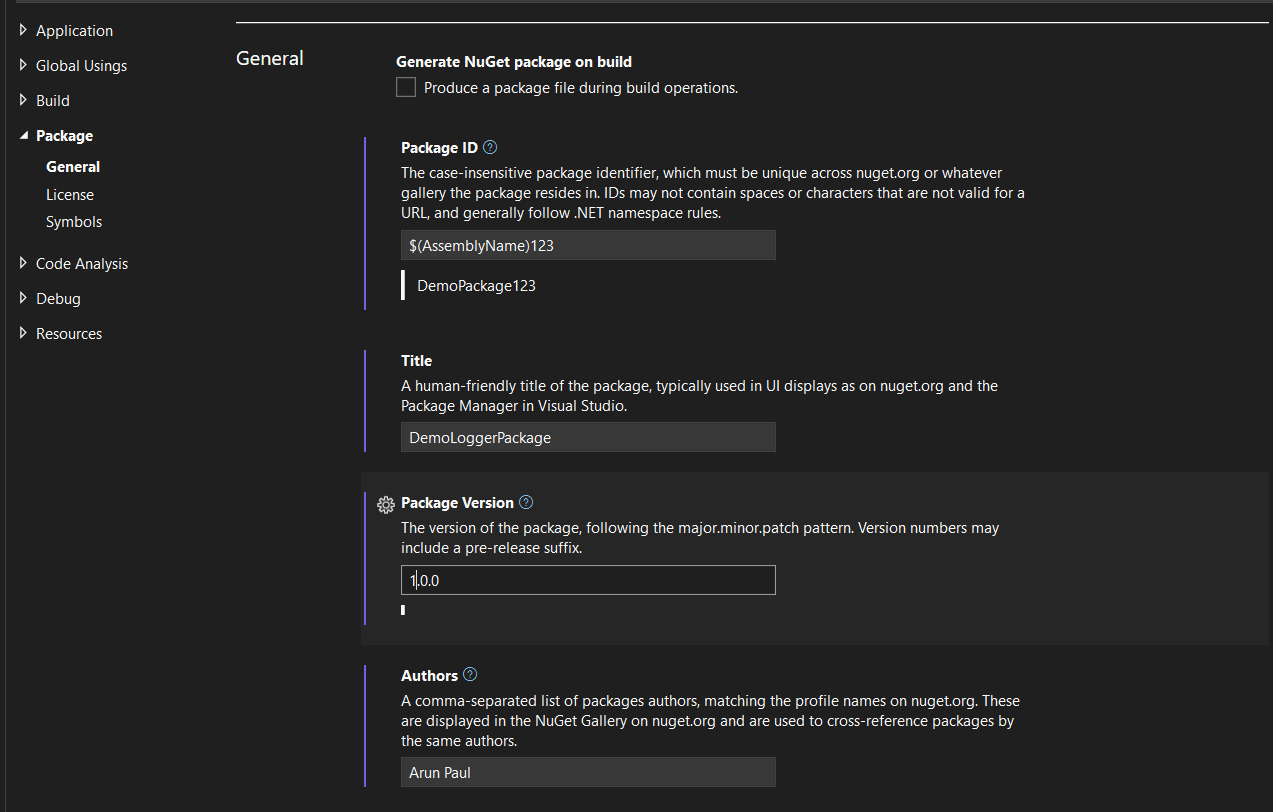Open the License settings page
Viewport: 1273px width, 812px height.
pos(70,195)
